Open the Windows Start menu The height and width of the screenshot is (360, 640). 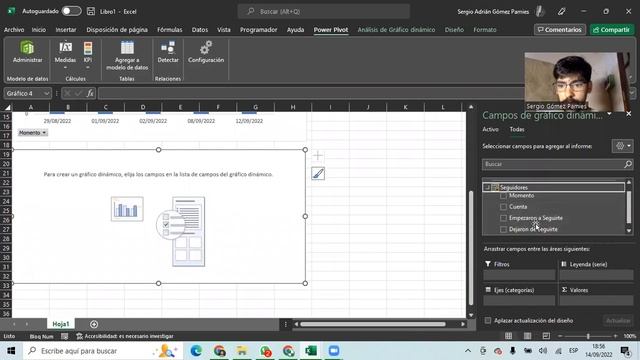coord(11,351)
